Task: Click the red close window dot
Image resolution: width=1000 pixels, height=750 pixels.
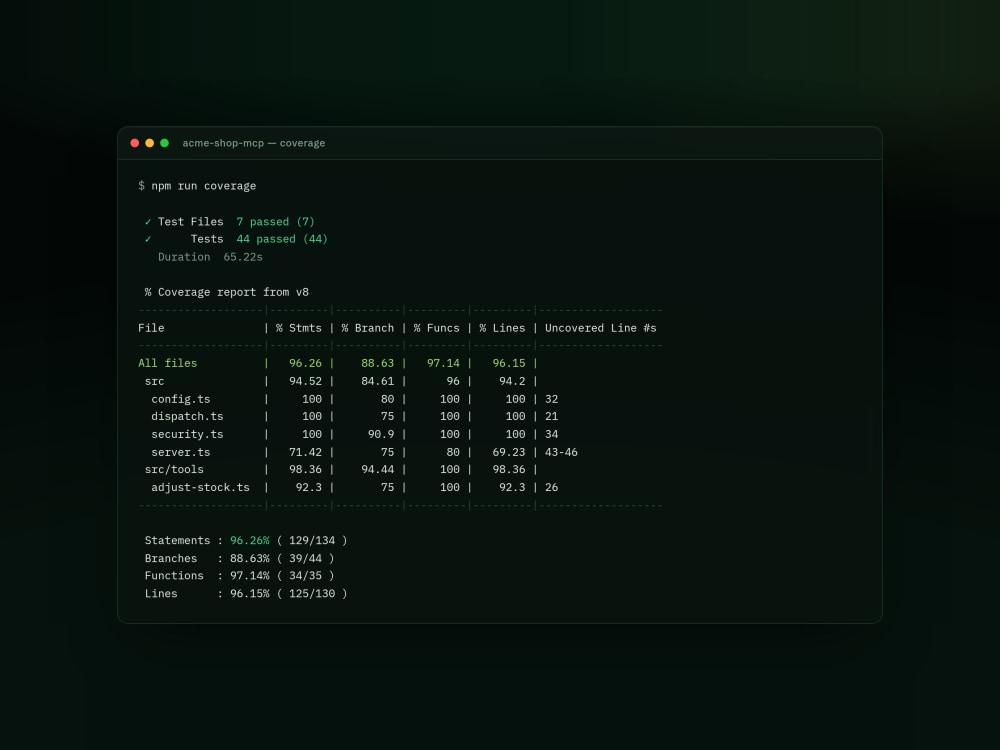Action: pos(135,143)
